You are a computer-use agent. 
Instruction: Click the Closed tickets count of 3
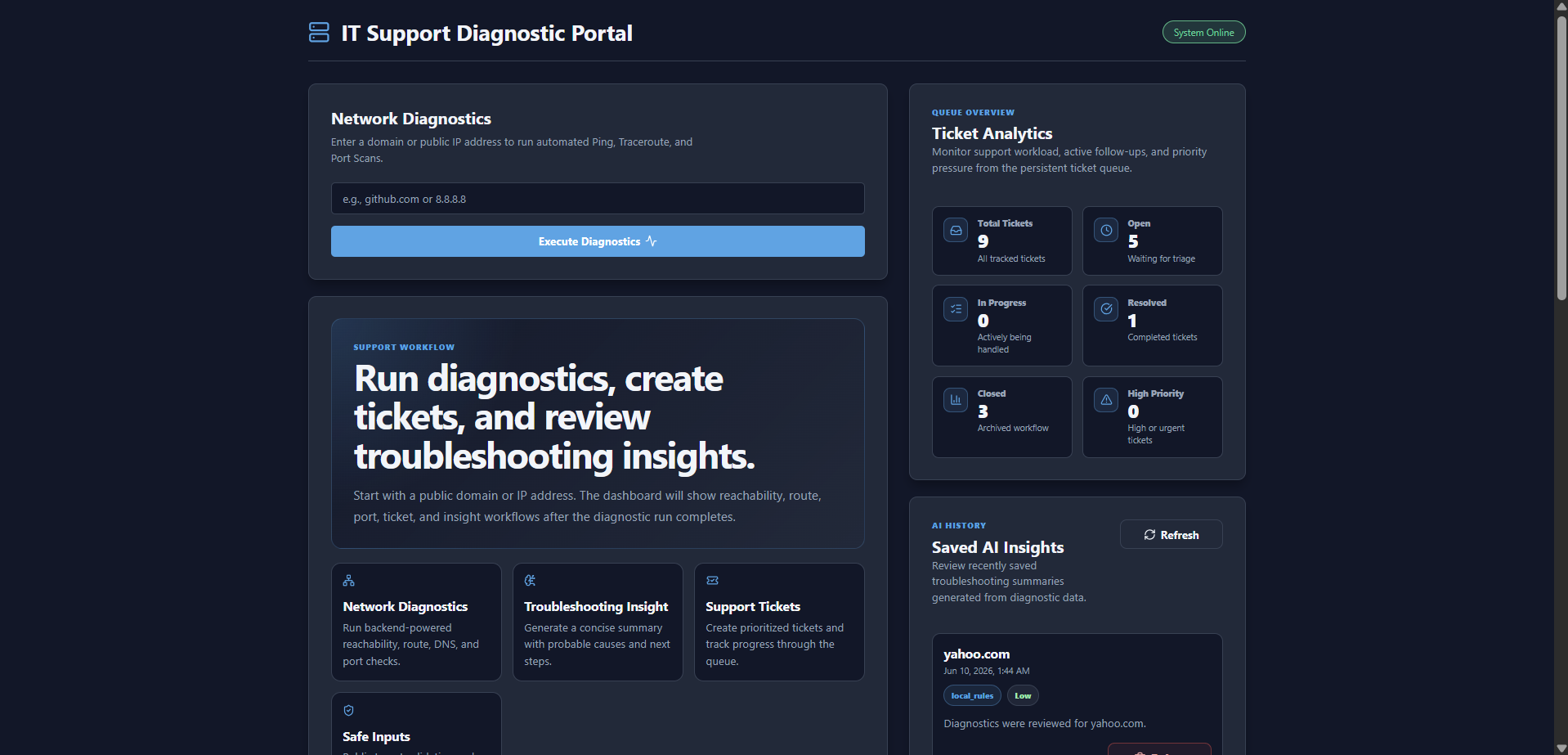point(983,411)
